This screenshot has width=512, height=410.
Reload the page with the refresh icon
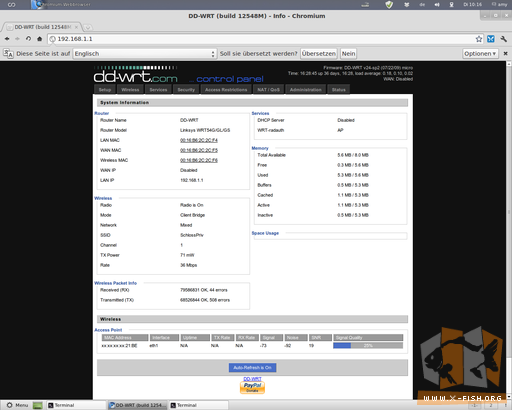pyautogui.click(x=28, y=39)
